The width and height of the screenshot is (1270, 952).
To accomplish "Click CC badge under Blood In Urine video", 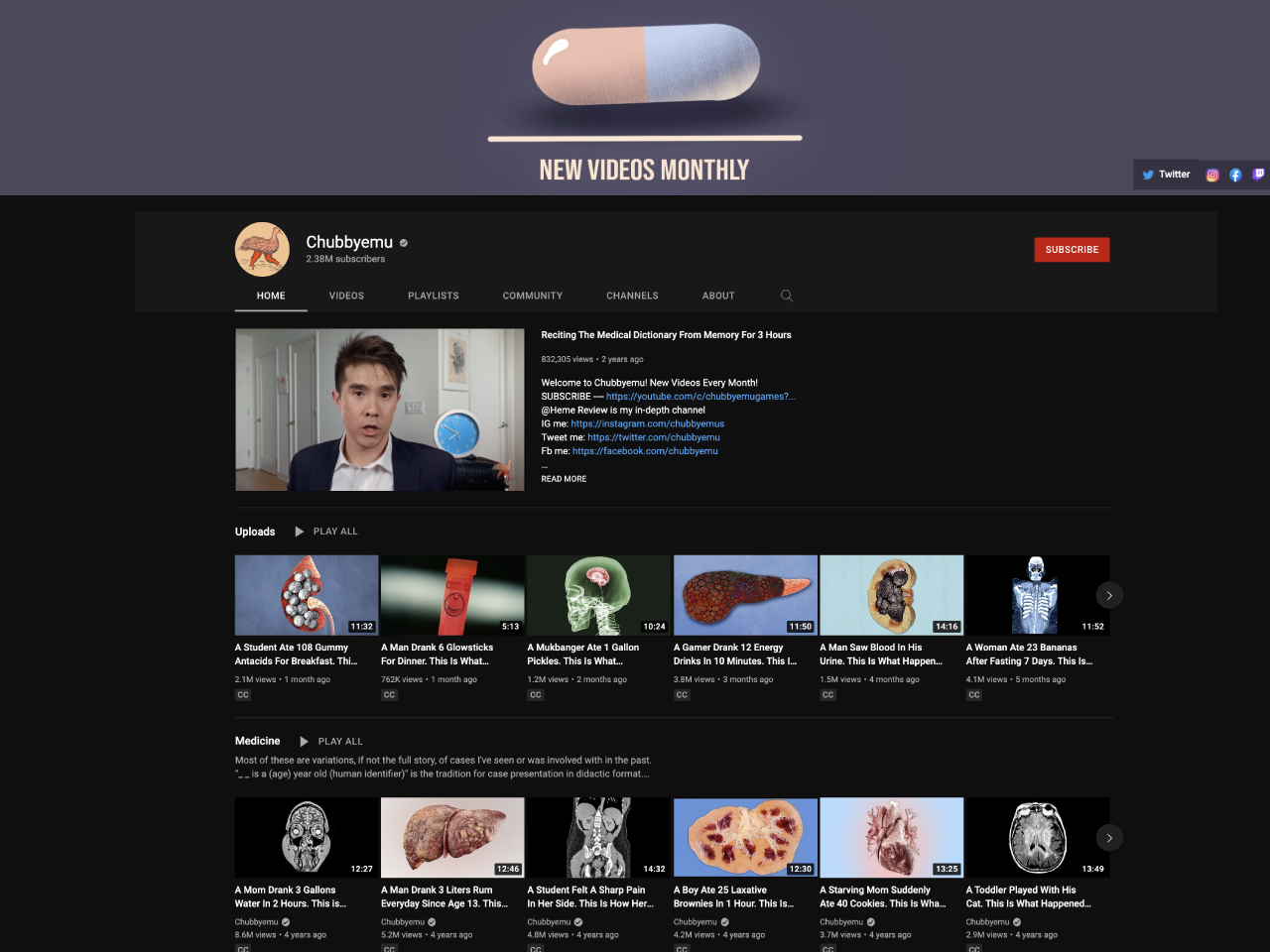I will [828, 695].
